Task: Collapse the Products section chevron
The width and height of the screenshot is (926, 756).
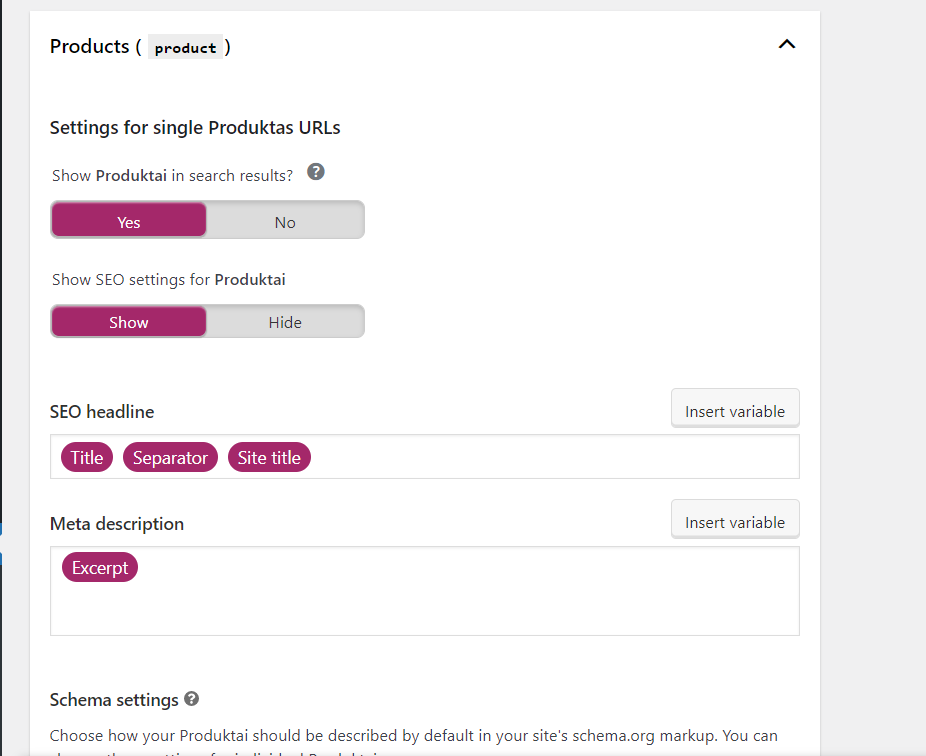Action: click(x=787, y=44)
